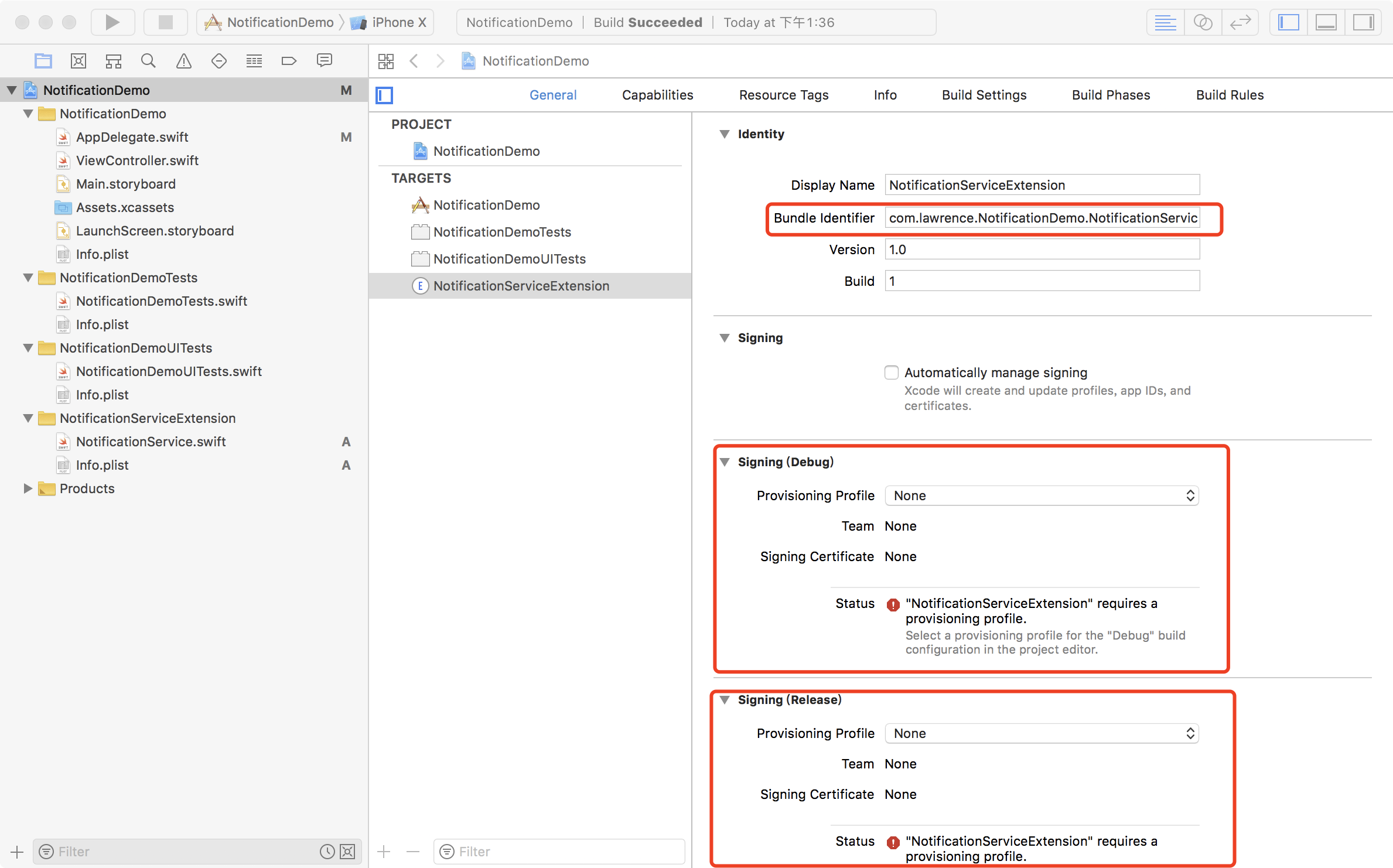Add a file with navigator plus button
The width and height of the screenshot is (1393, 868).
[17, 851]
